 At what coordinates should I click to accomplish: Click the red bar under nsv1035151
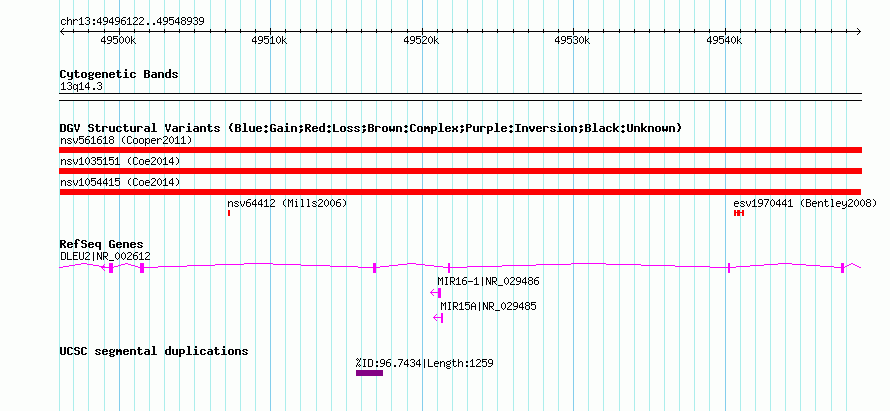coord(460,171)
